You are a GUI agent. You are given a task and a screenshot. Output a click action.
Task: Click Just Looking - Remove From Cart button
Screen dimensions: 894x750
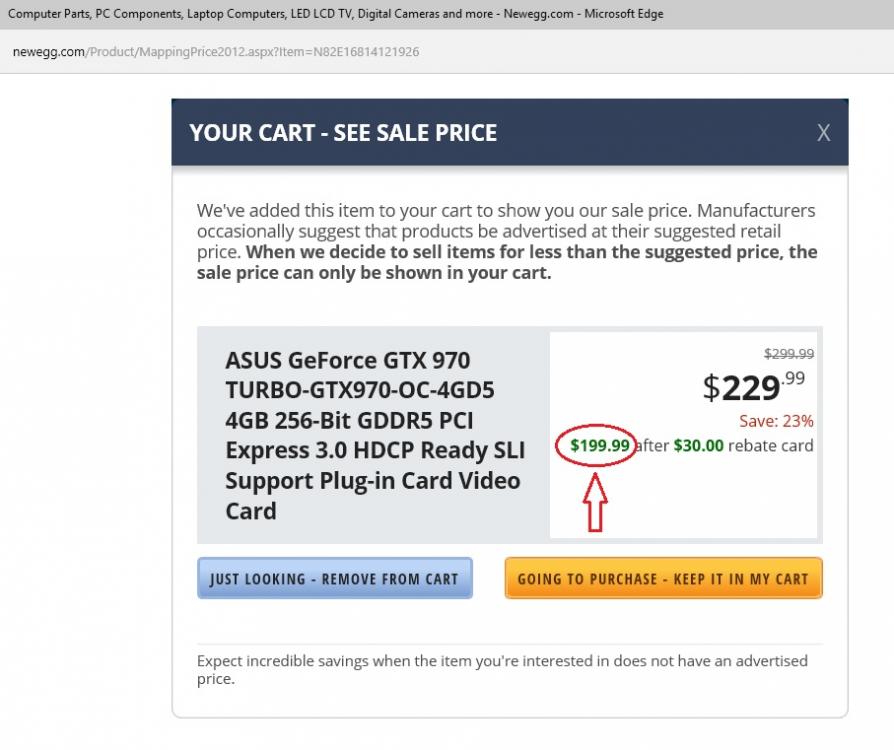[x=335, y=578]
